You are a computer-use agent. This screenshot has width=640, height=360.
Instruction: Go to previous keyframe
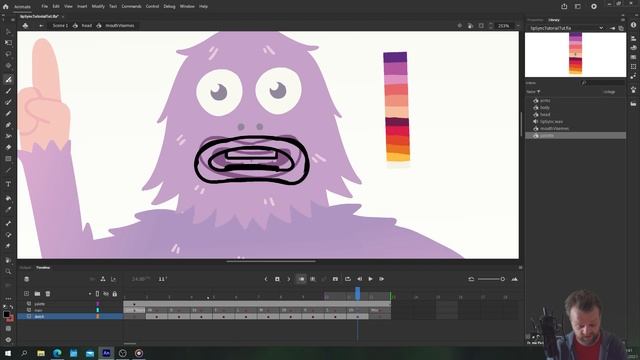(x=266, y=279)
